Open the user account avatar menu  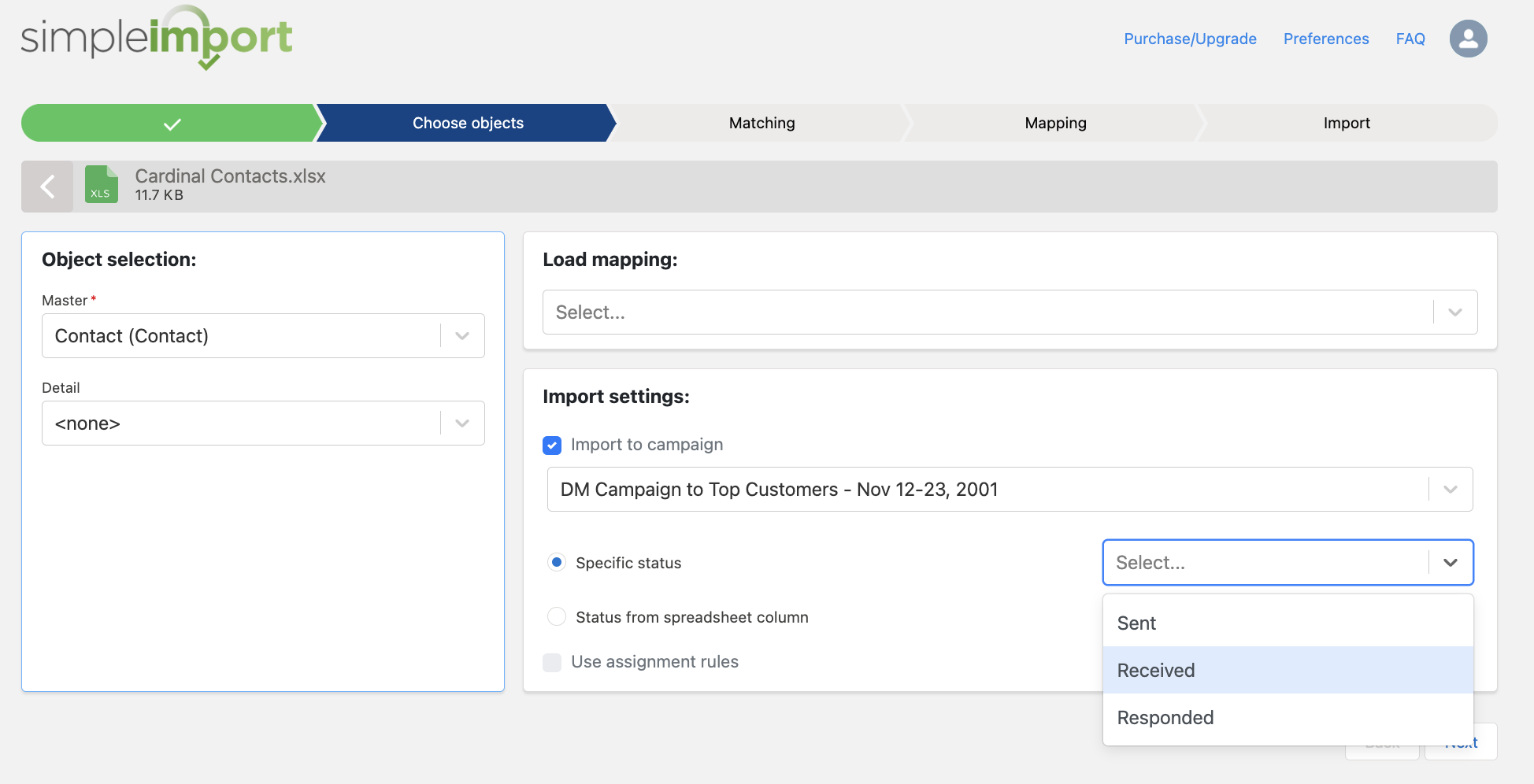point(1468,39)
